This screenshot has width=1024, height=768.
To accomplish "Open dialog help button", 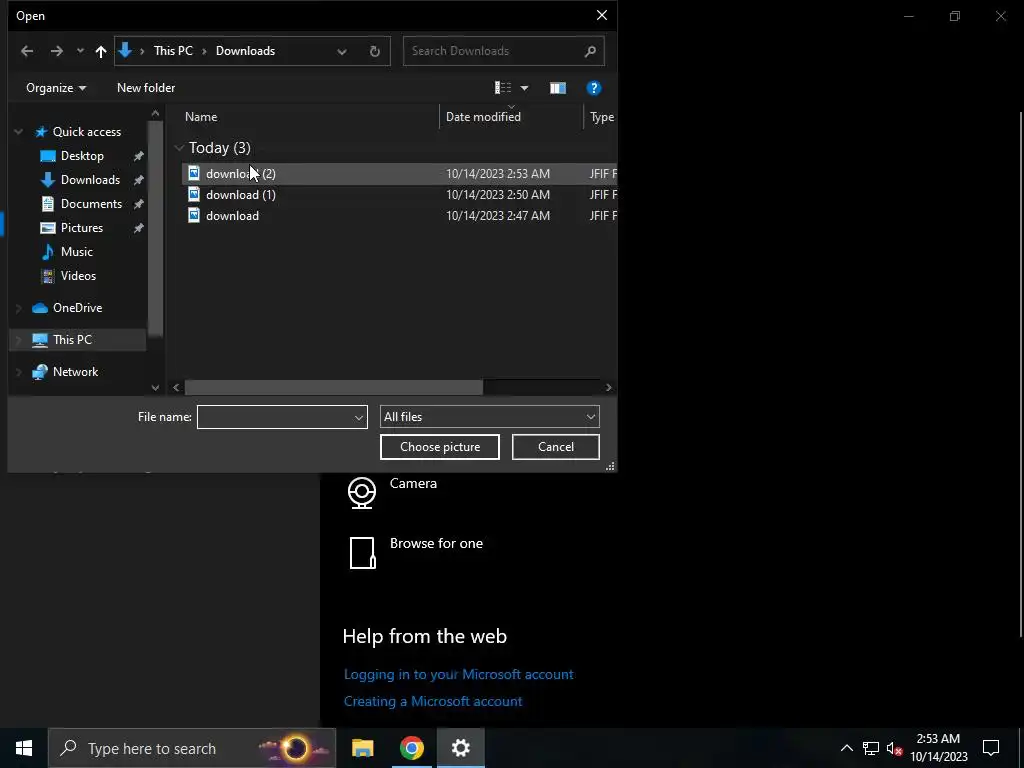I will 594,88.
